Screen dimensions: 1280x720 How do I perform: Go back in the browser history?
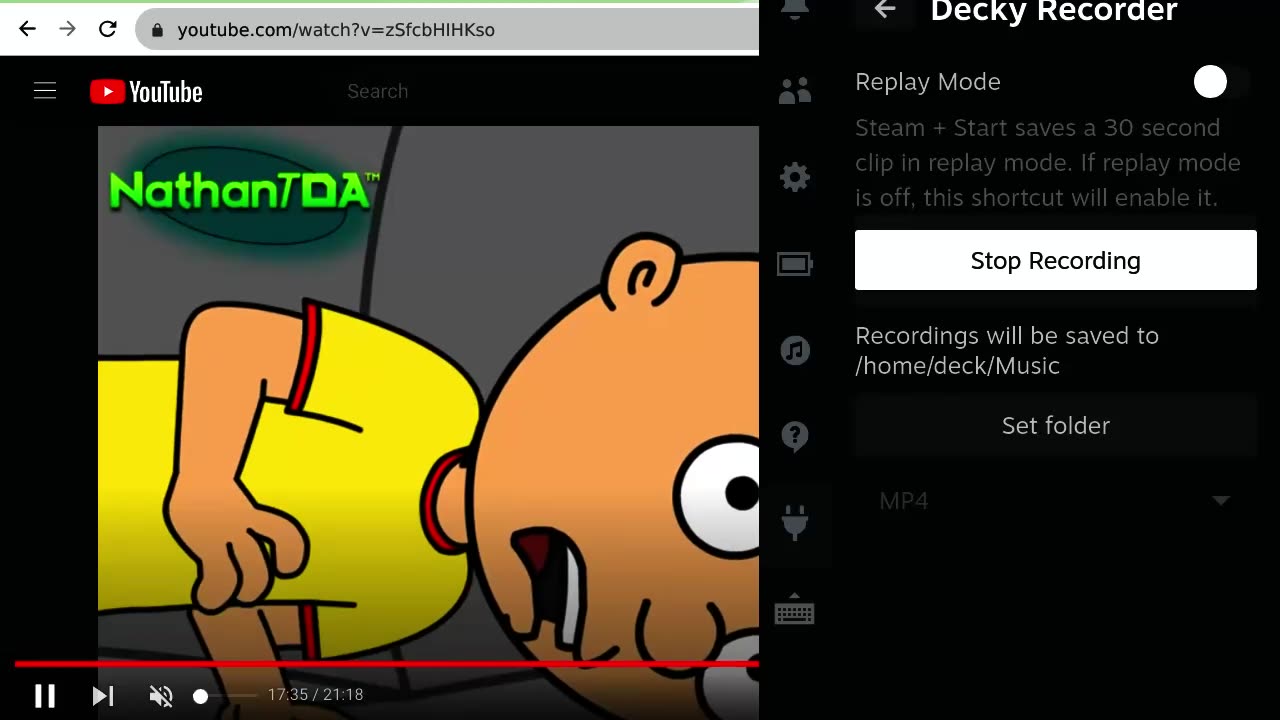tap(27, 30)
